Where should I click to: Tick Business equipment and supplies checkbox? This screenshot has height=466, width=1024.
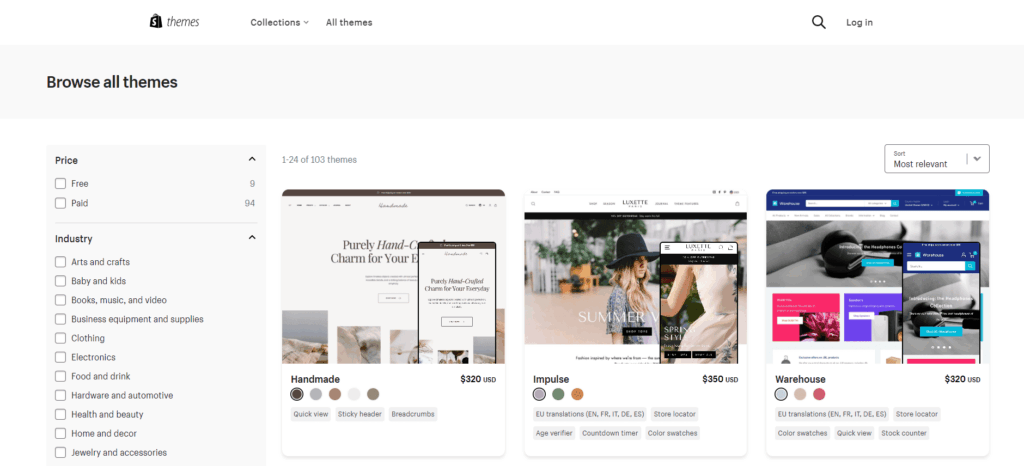[x=61, y=319]
